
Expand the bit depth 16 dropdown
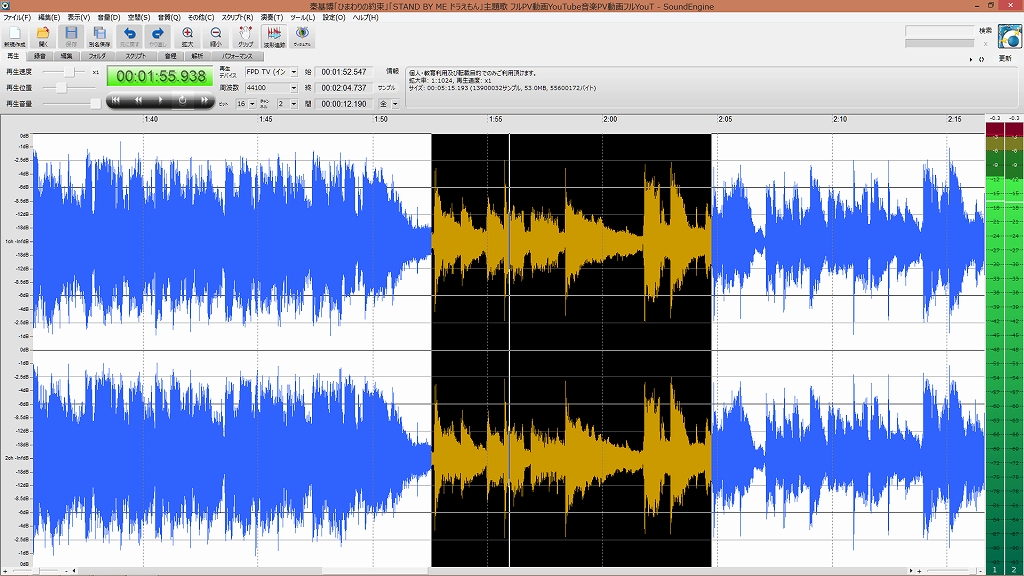(252, 104)
